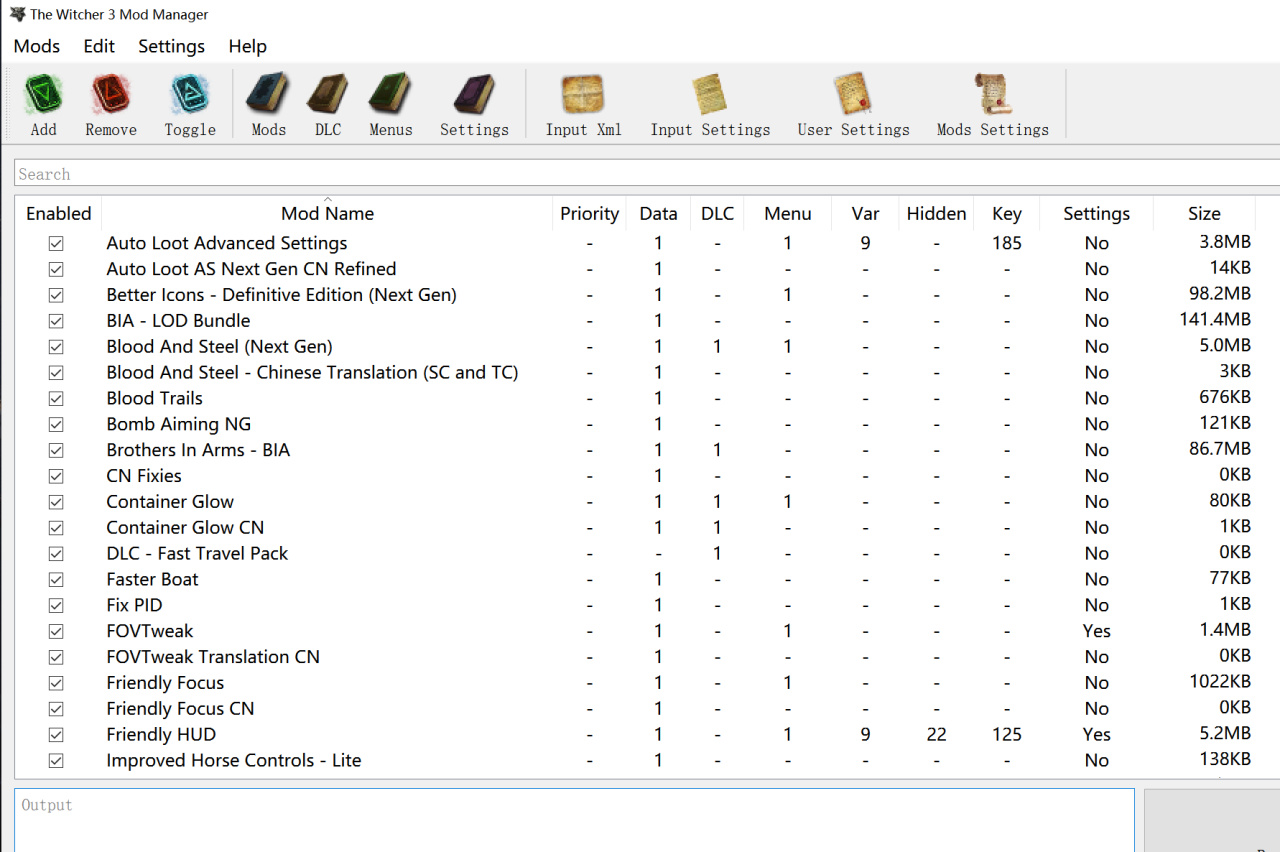Disable the Auto Loot Advanced Settings mod checkbox
1280x852 pixels.
point(56,243)
